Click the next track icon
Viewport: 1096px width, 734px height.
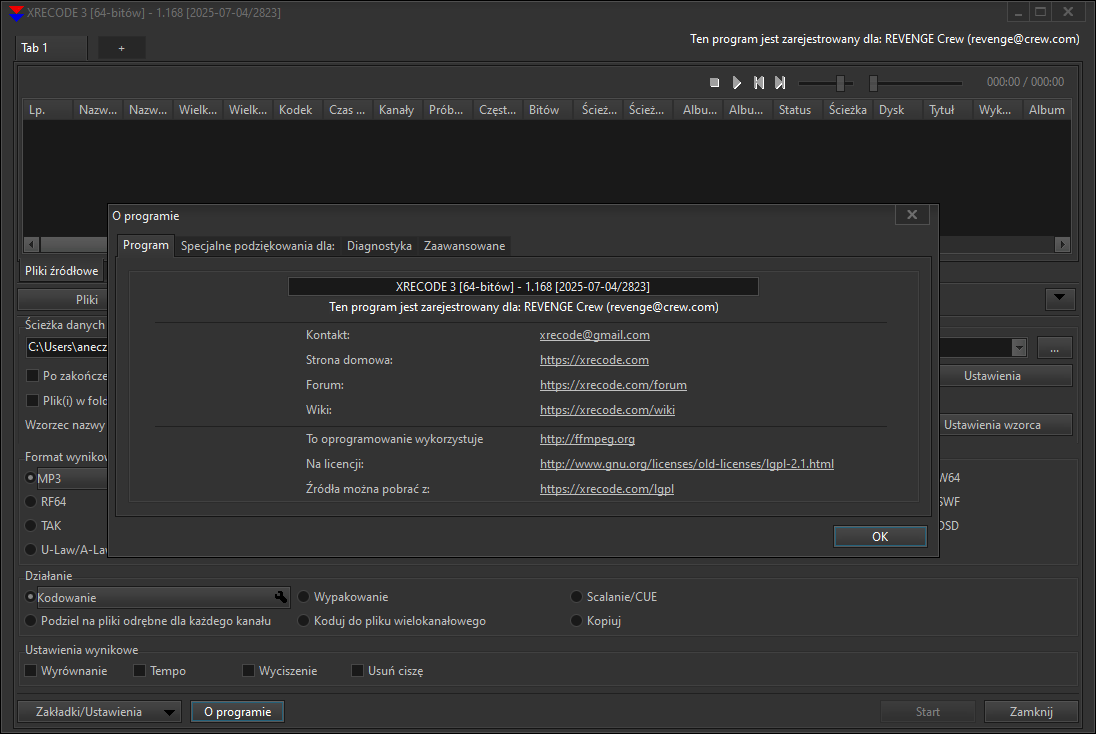click(780, 82)
